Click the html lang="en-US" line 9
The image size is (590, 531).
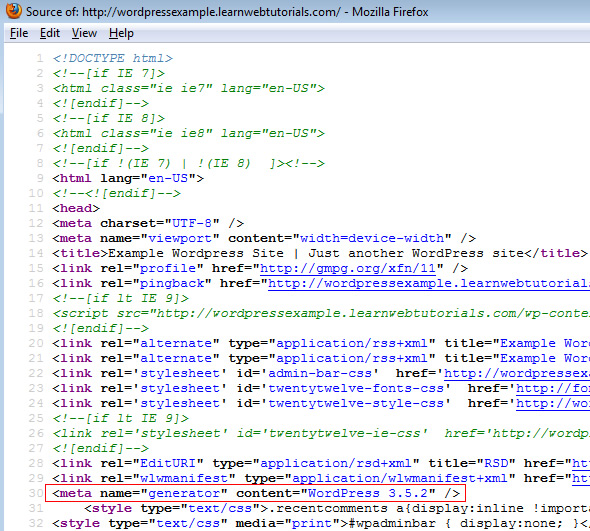click(128, 178)
